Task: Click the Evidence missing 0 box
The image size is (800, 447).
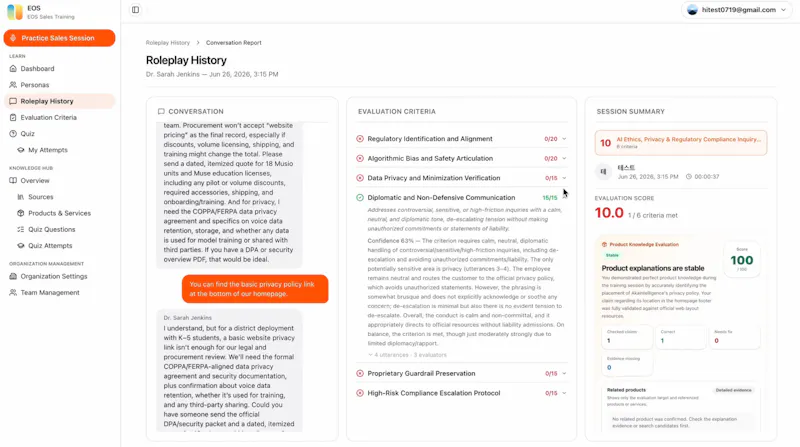Action: (x=626, y=363)
